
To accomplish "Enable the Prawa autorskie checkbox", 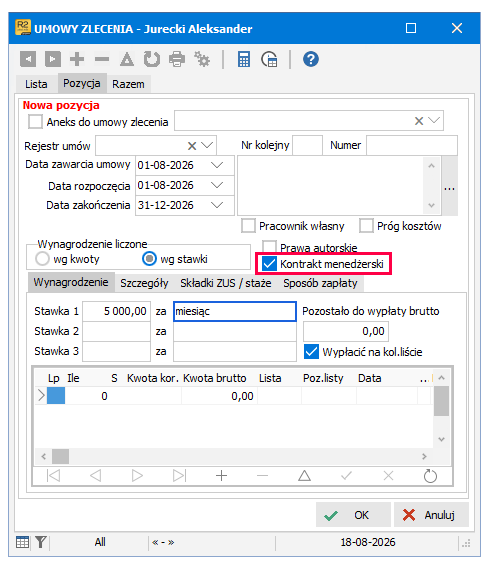I will pyautogui.click(x=269, y=247).
